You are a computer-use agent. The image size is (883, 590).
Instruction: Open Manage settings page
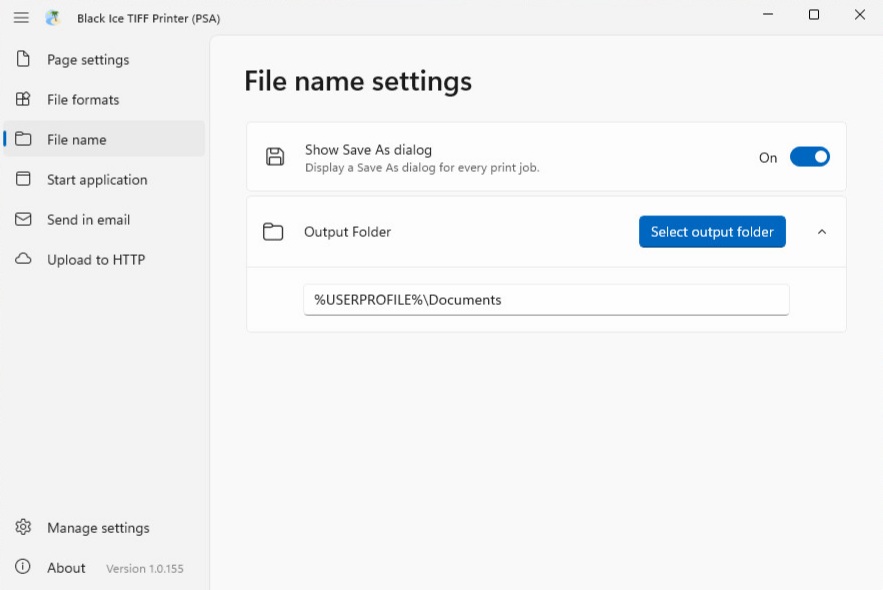coord(104,528)
